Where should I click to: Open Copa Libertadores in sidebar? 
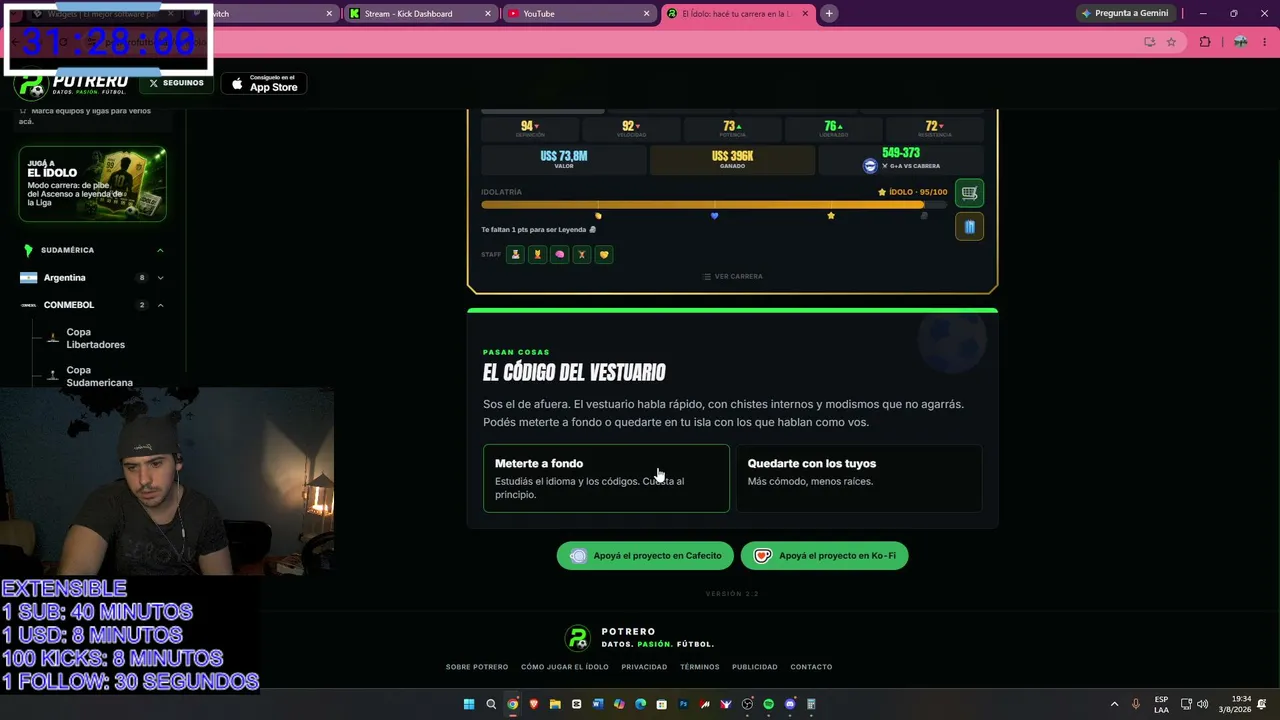point(95,338)
